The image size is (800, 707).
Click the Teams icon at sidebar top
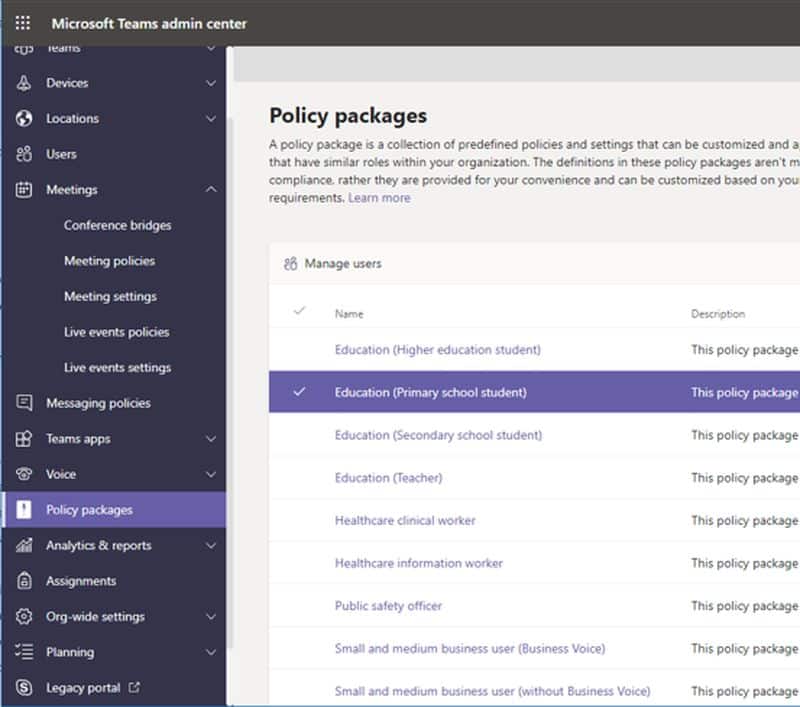23,49
